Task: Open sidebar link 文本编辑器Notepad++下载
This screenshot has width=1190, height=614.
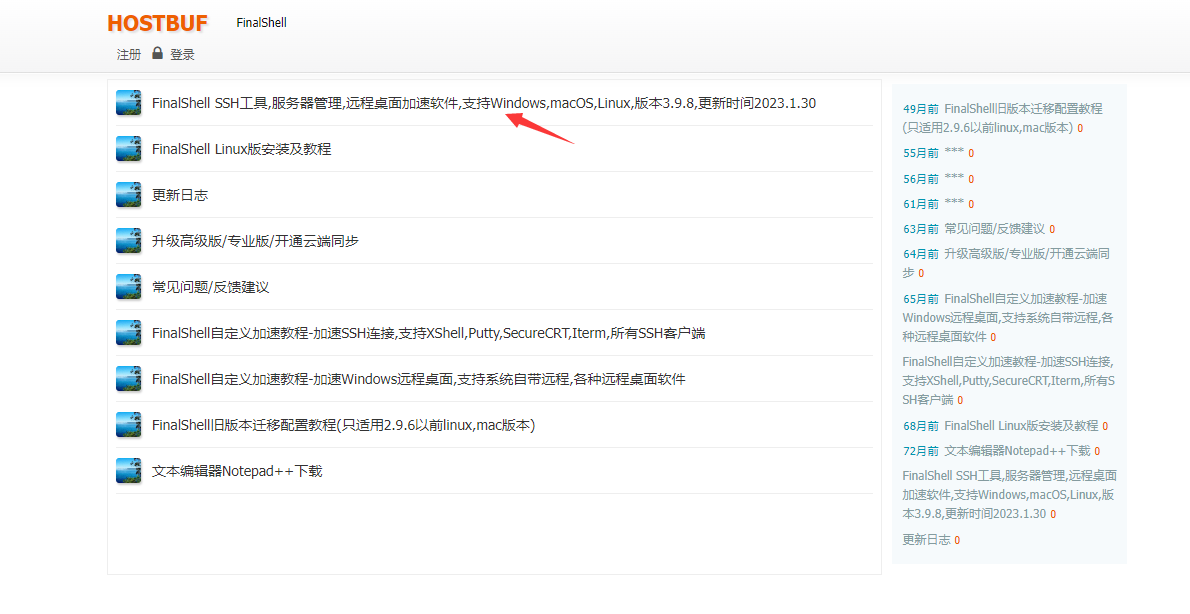Action: click(x=1017, y=451)
